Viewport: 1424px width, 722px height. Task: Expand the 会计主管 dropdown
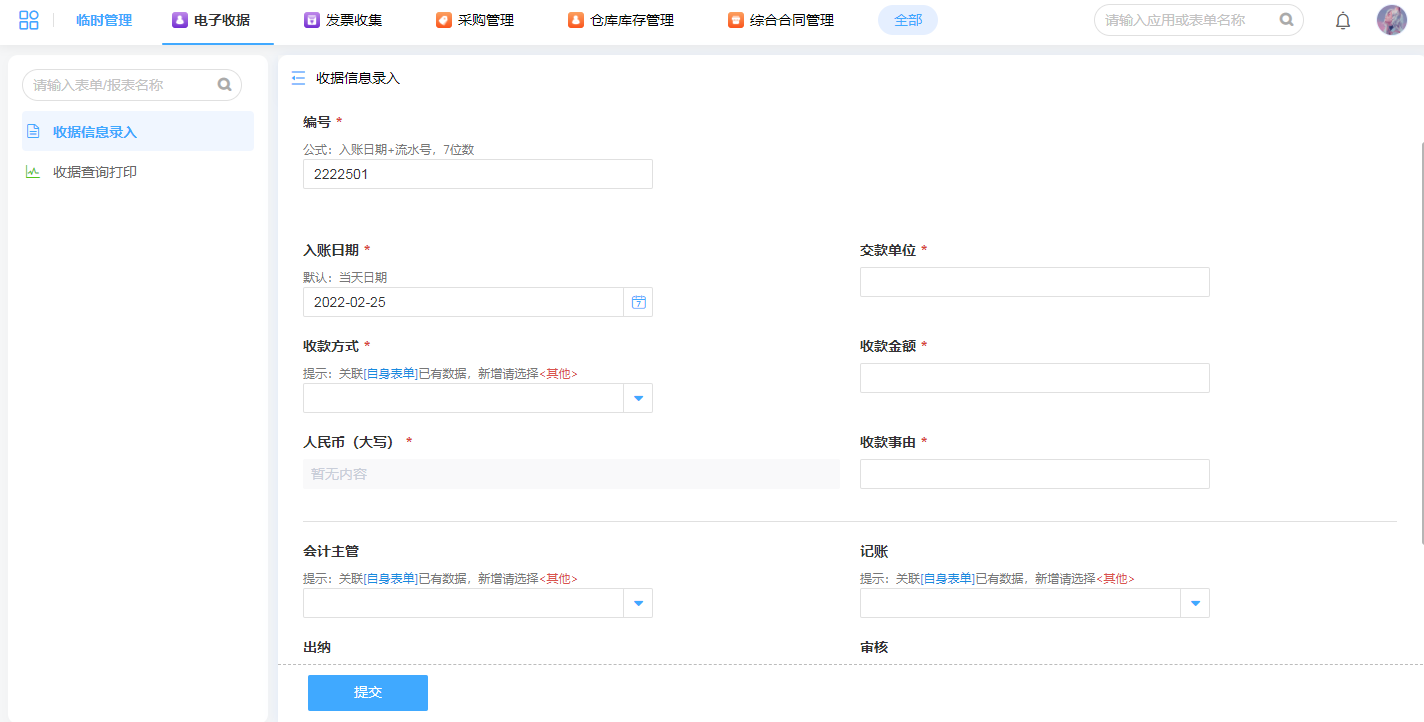(x=638, y=603)
